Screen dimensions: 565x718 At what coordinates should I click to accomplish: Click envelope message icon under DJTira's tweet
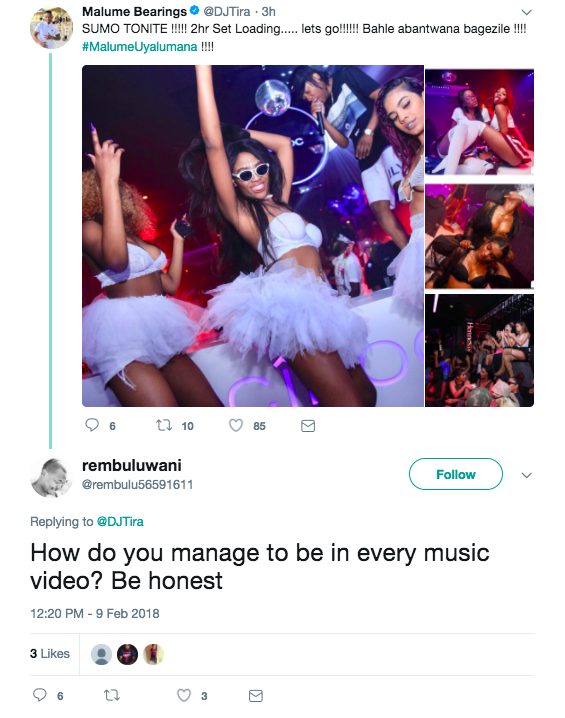(x=308, y=426)
